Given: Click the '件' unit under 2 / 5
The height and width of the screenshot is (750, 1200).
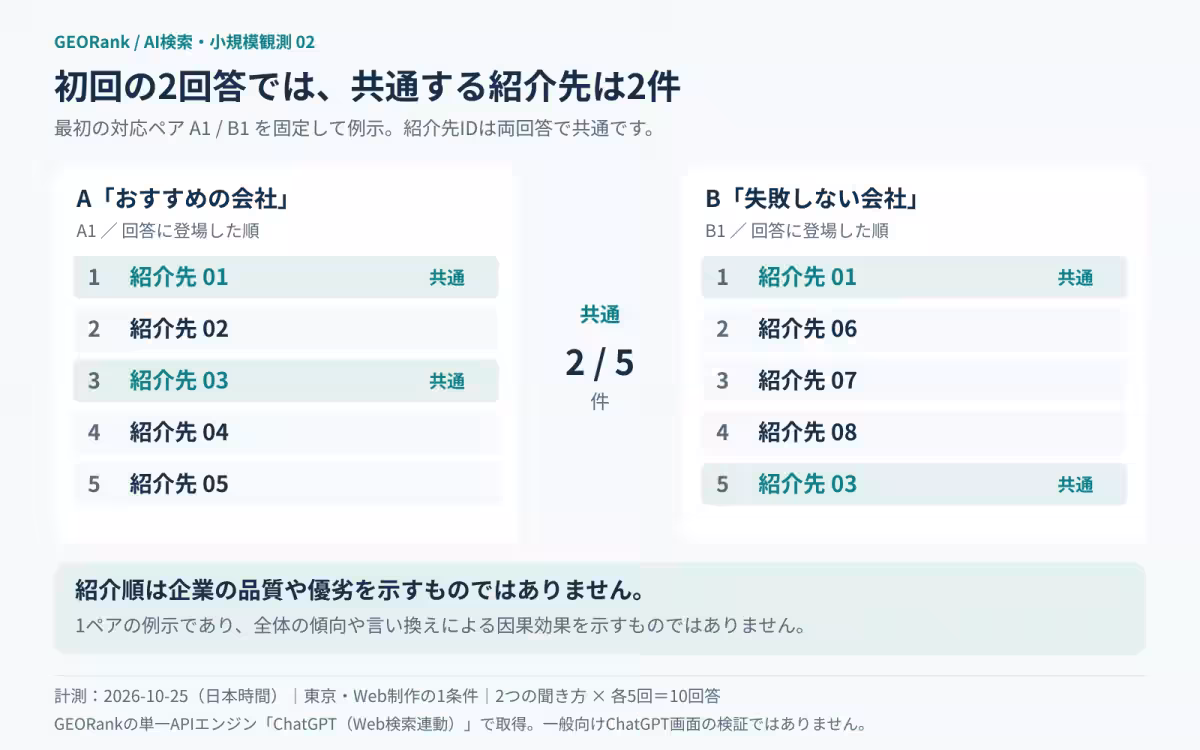Looking at the screenshot, I should pos(600,402).
